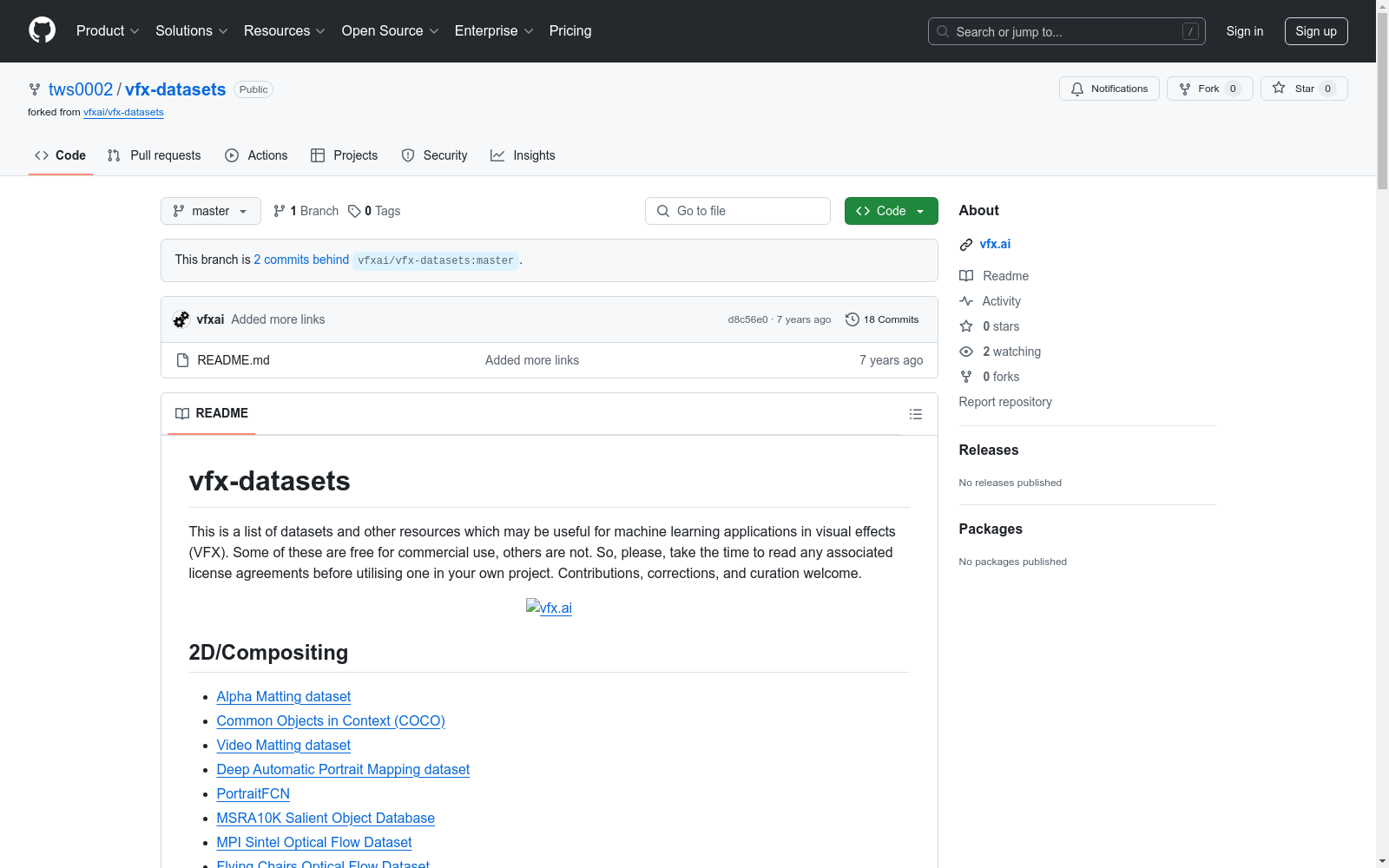Open the green Code dropdown
The width and height of the screenshot is (1389, 868).
pos(891,211)
